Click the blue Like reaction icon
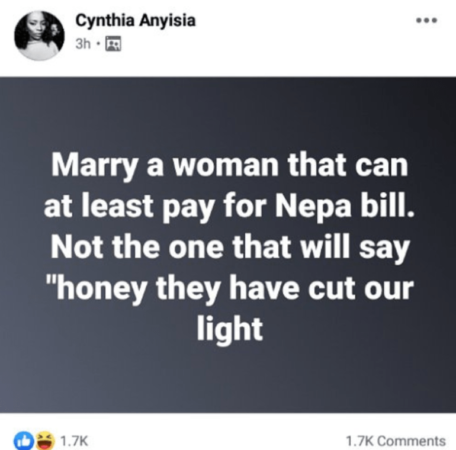This screenshot has width=456, height=450. click(24, 441)
